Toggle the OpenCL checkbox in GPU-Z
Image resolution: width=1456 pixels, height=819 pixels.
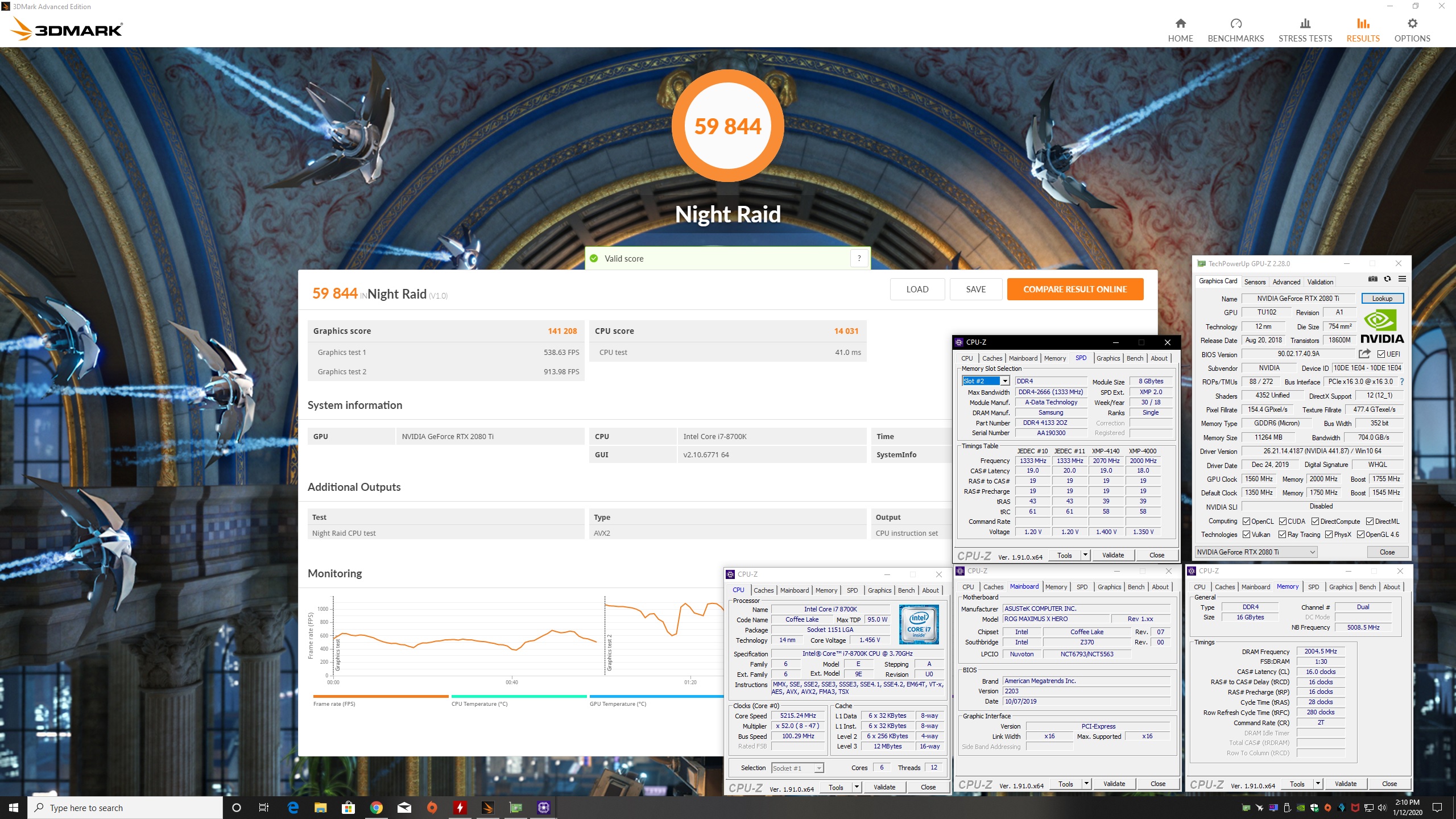coord(1246,522)
